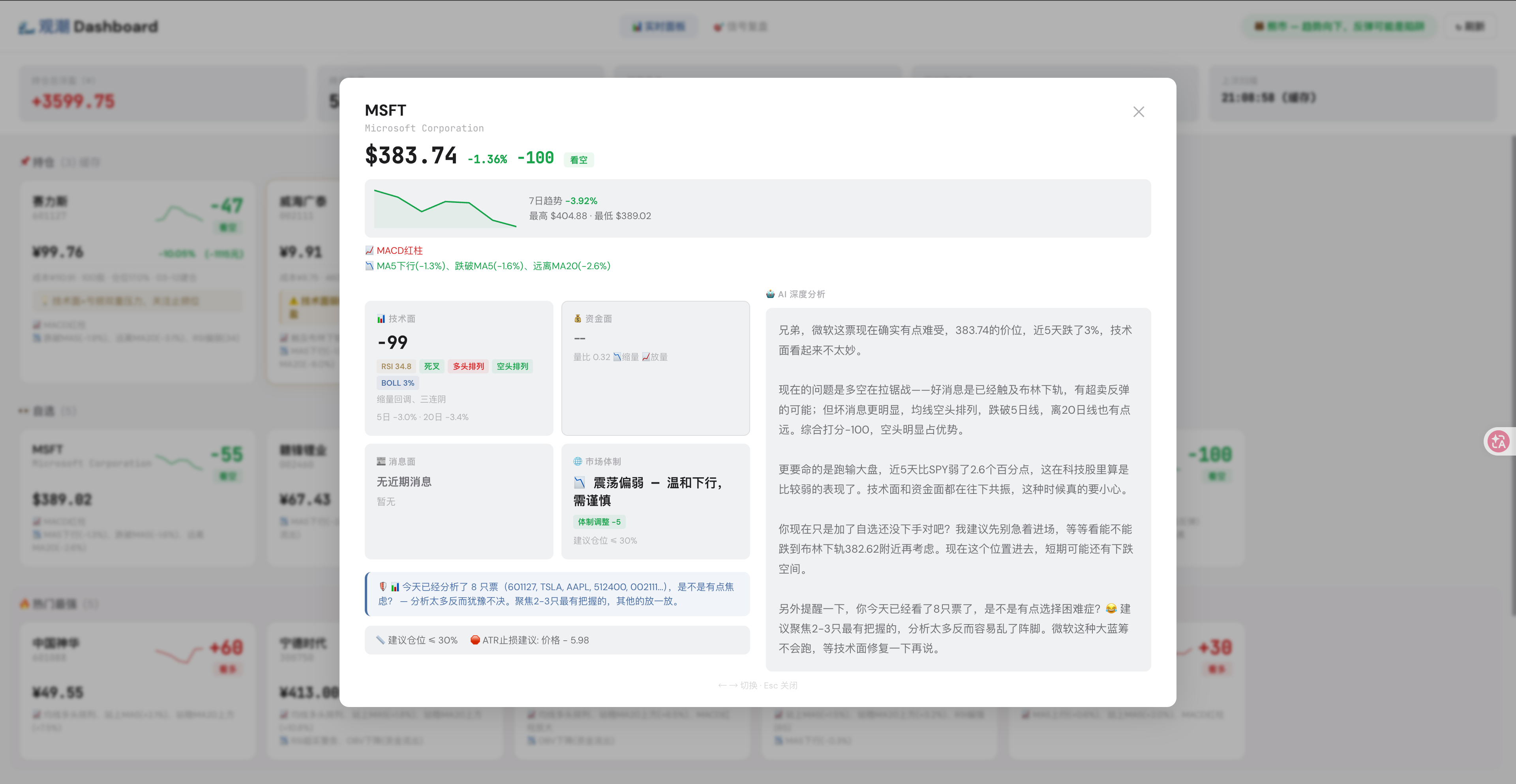Click the AI paragraph starting 另外提醒一下

click(955, 628)
